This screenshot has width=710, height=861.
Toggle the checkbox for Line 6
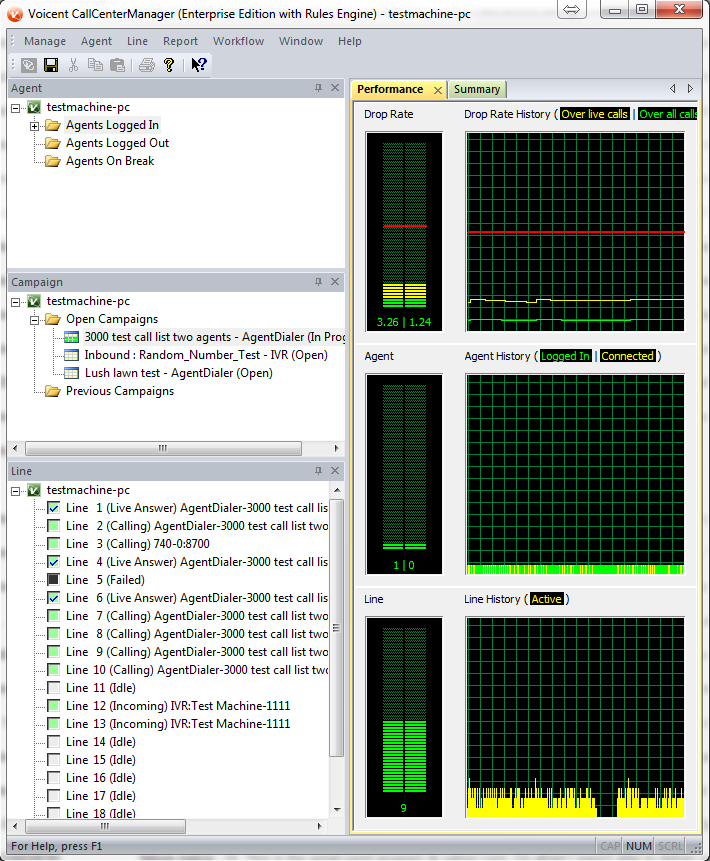click(53, 598)
